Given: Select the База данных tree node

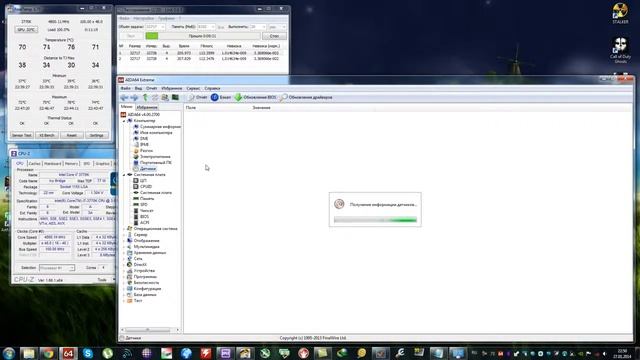Looking at the screenshot, I should [x=142, y=295].
